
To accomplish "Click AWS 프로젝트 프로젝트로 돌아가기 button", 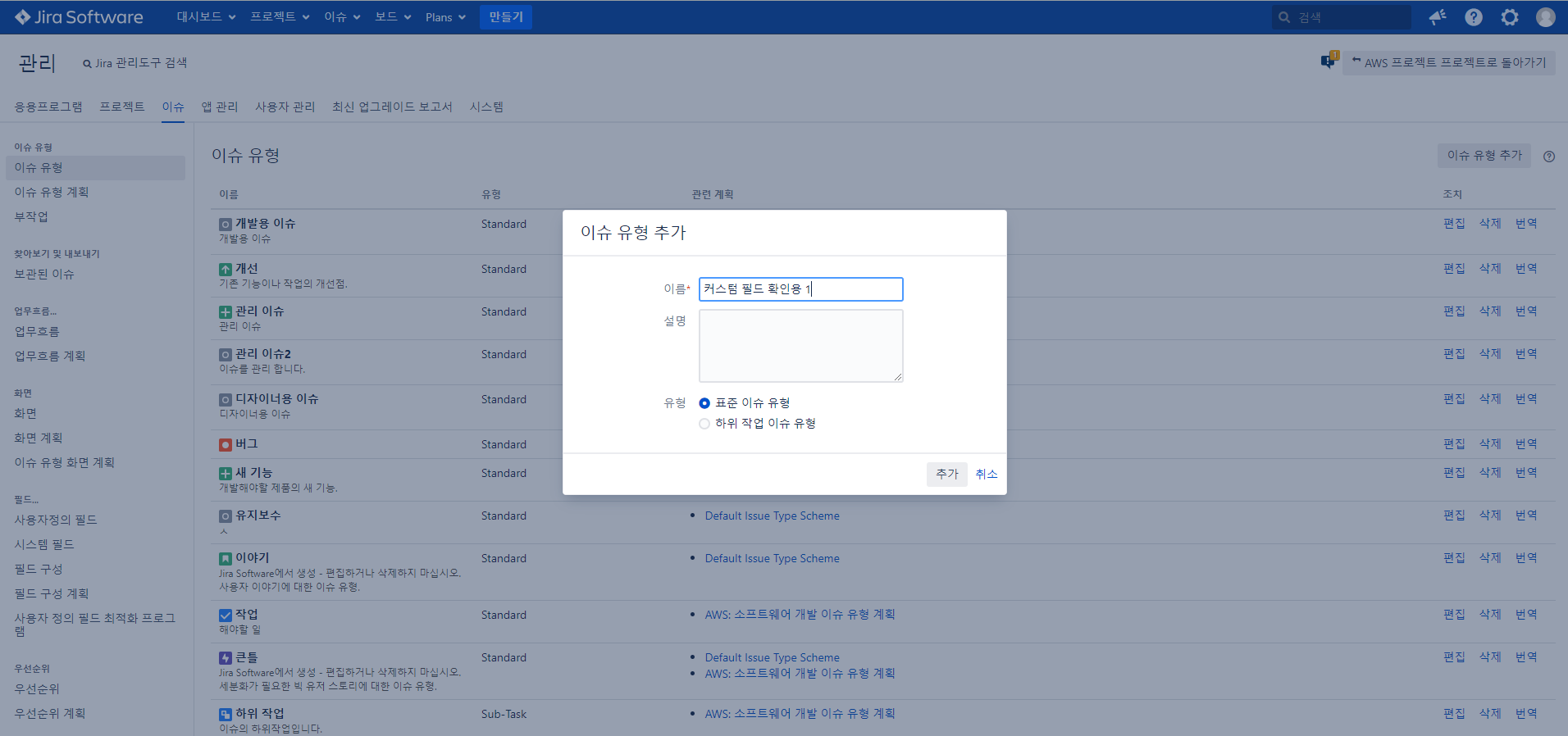I will point(1449,62).
